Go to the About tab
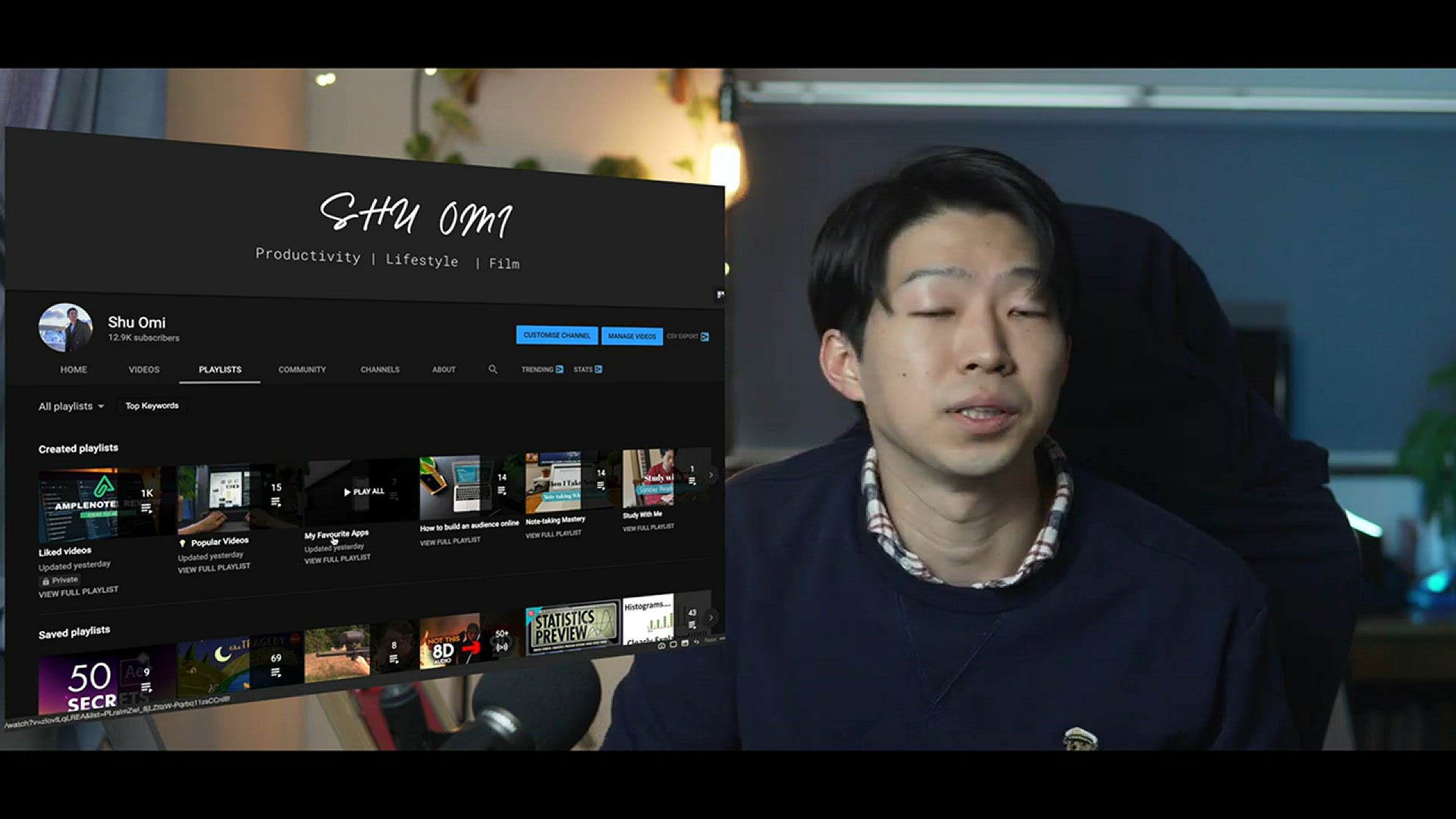 (444, 369)
